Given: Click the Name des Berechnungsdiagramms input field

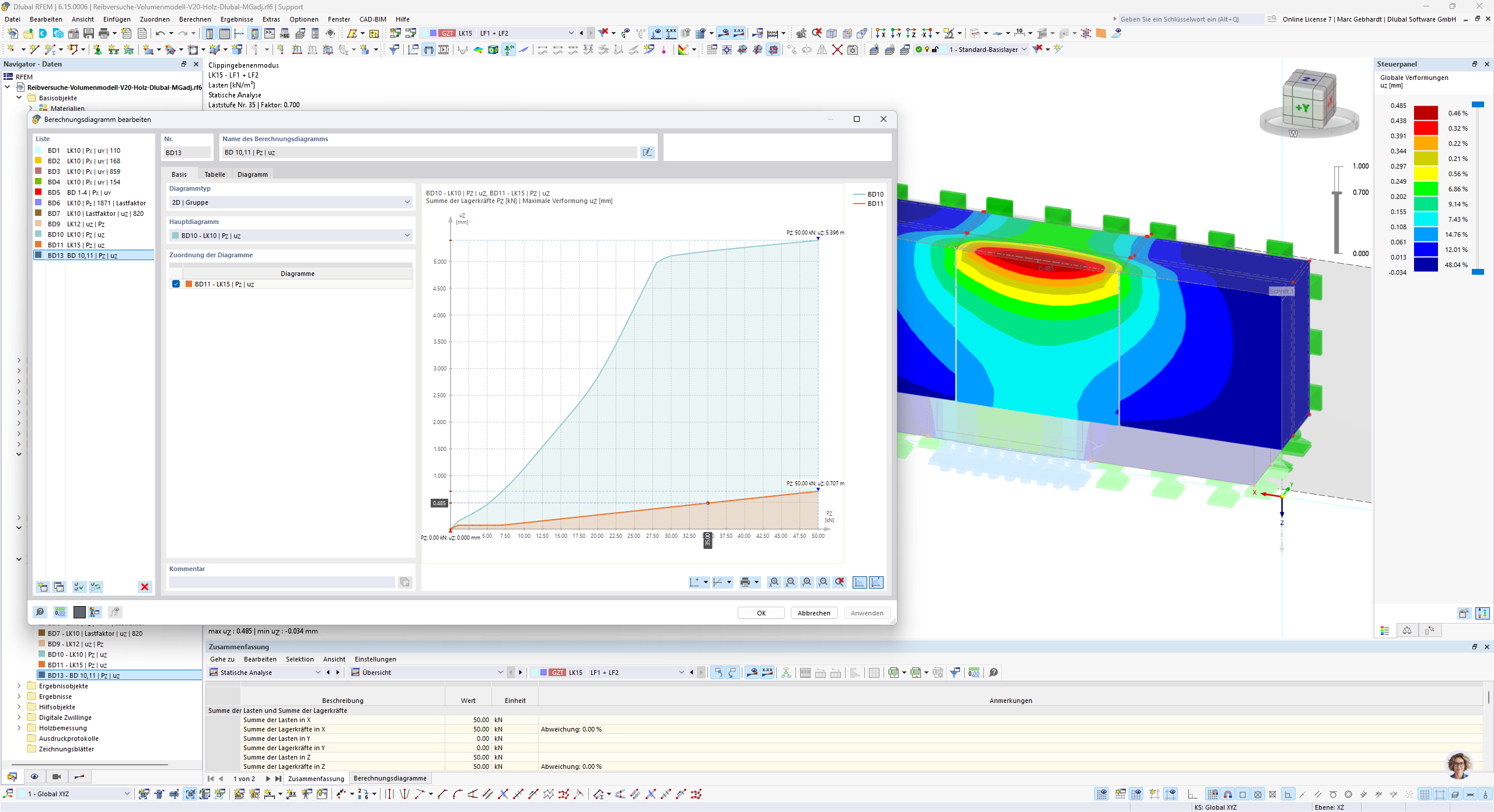Looking at the screenshot, I should click(x=429, y=152).
